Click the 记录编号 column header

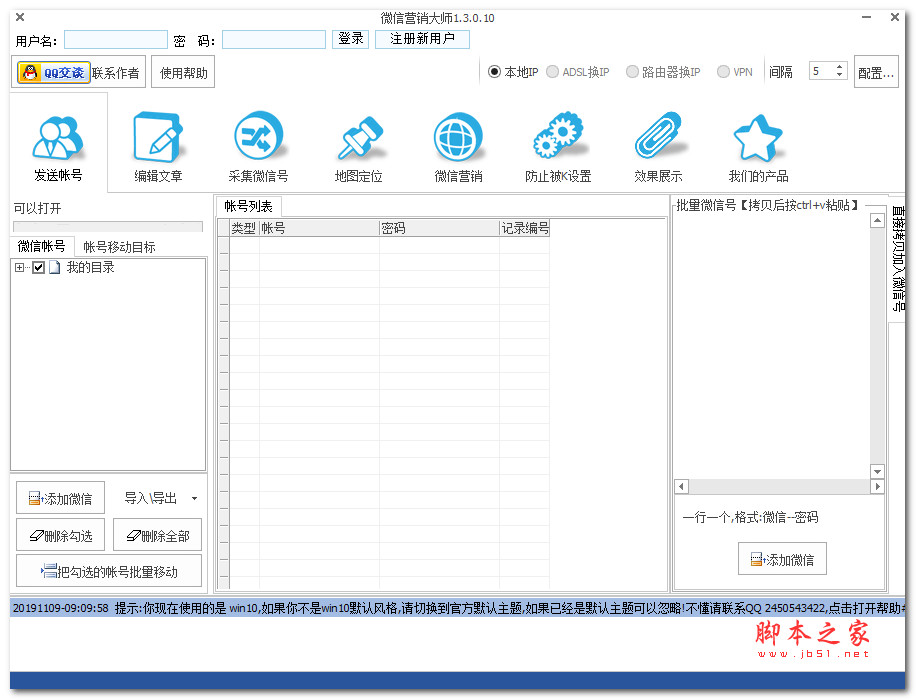(525, 228)
